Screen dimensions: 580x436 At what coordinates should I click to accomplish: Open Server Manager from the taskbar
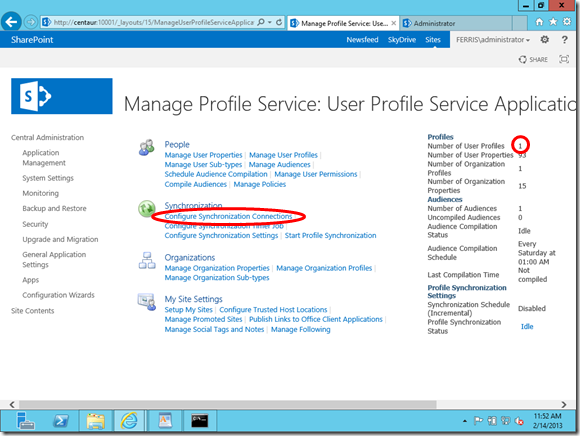(x=26, y=421)
